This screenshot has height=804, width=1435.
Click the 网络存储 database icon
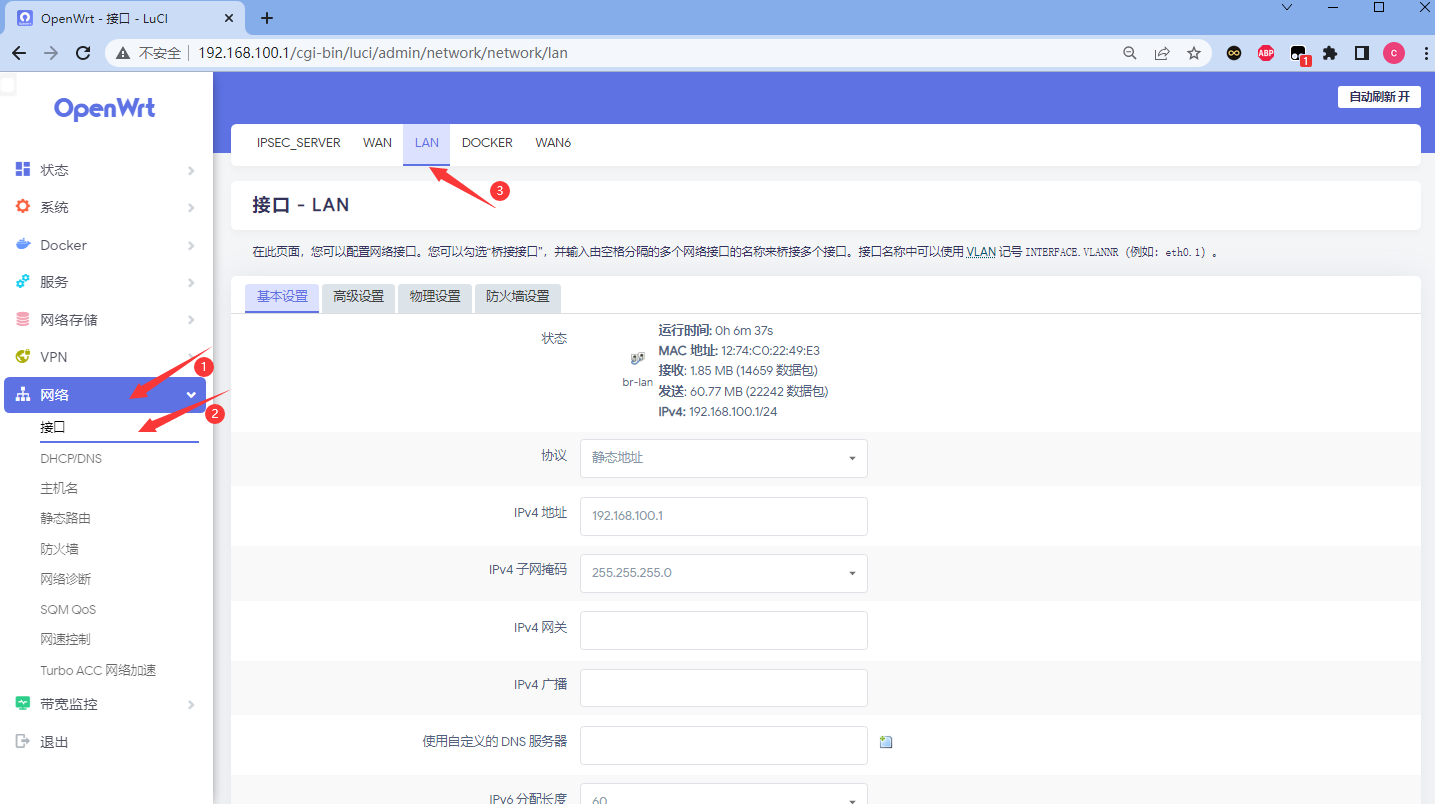pos(23,320)
